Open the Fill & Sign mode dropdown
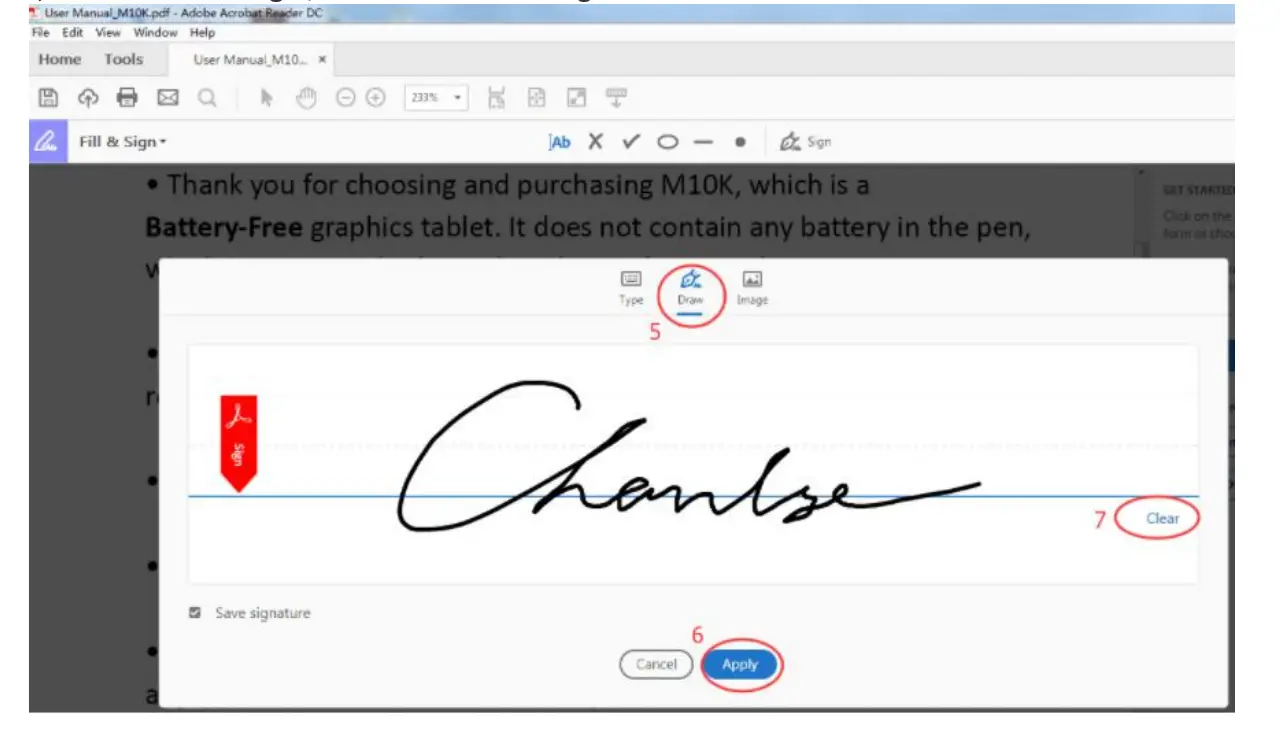The image size is (1282, 738). coord(122,141)
